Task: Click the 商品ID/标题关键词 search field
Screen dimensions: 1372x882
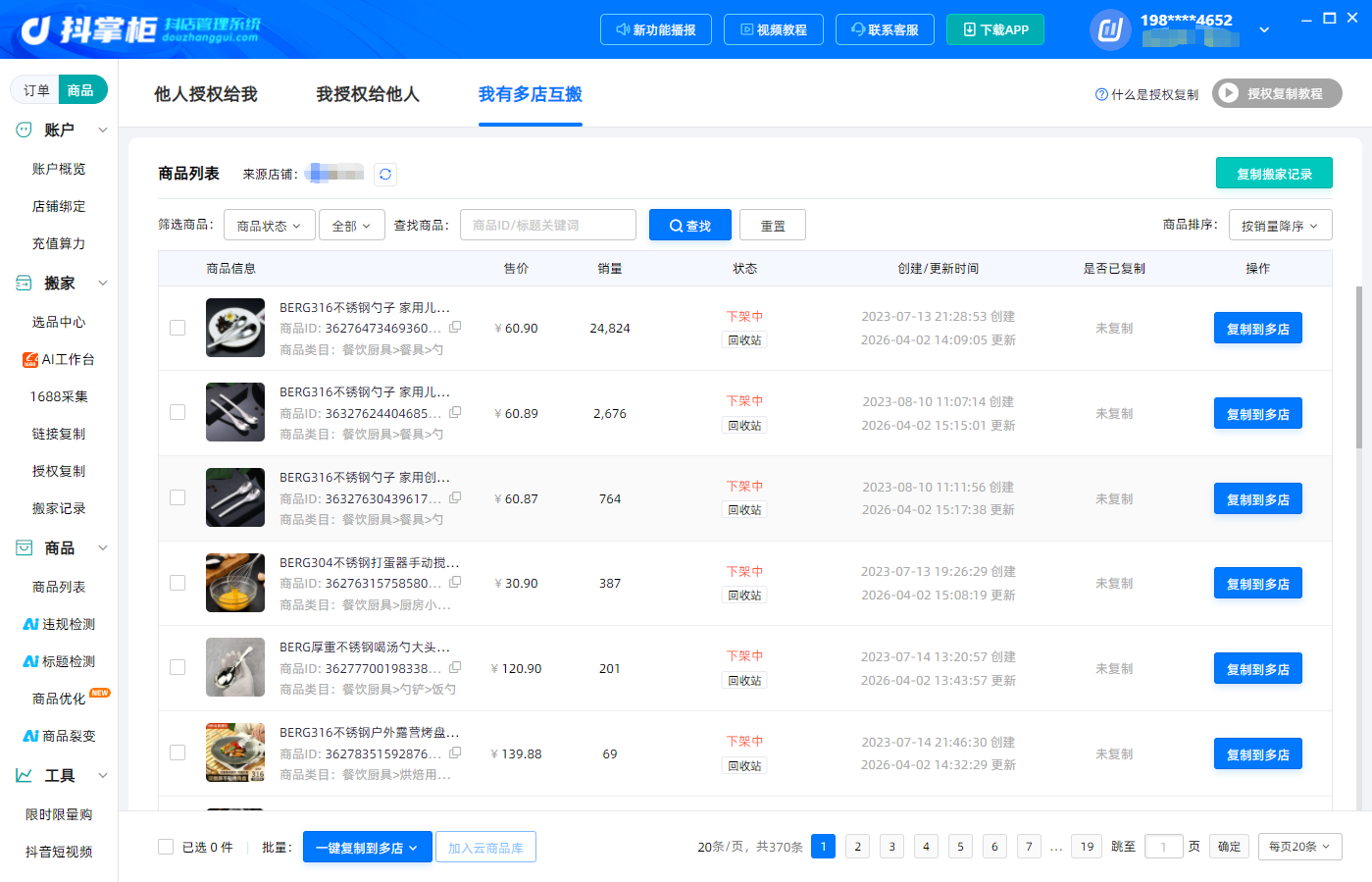Action: (x=548, y=225)
